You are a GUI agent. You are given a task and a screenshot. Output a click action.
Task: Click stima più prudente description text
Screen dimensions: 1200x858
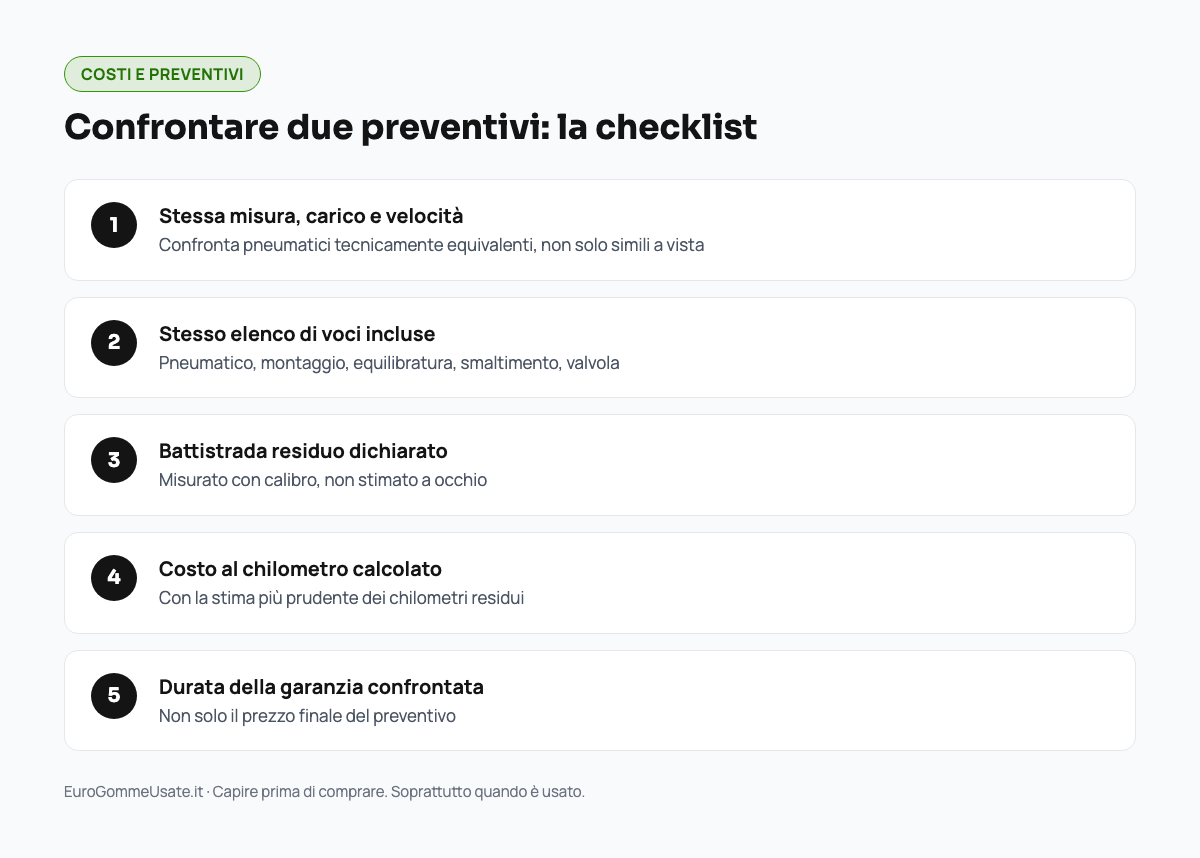click(341, 598)
